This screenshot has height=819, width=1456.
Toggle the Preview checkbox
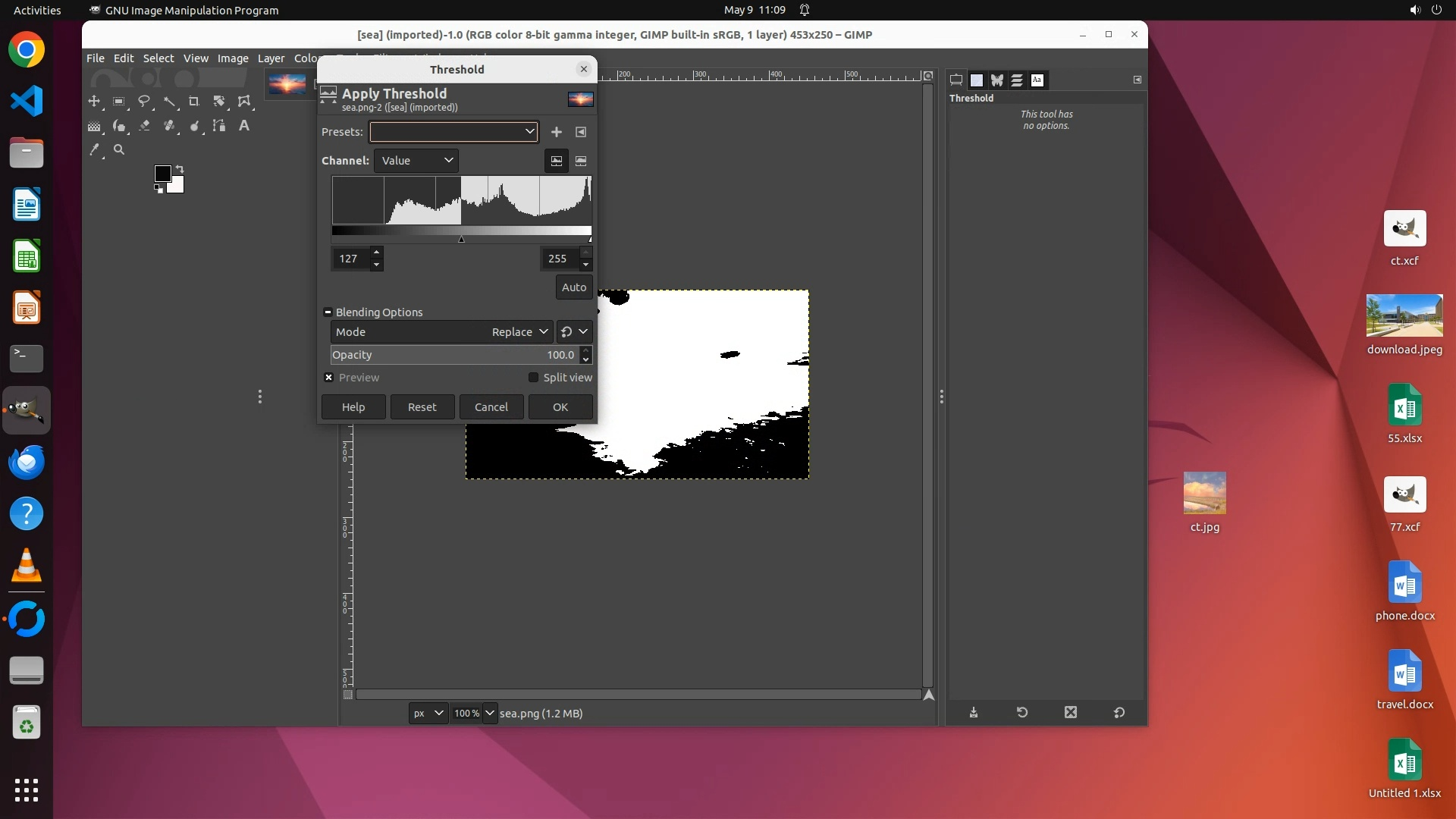coord(329,378)
